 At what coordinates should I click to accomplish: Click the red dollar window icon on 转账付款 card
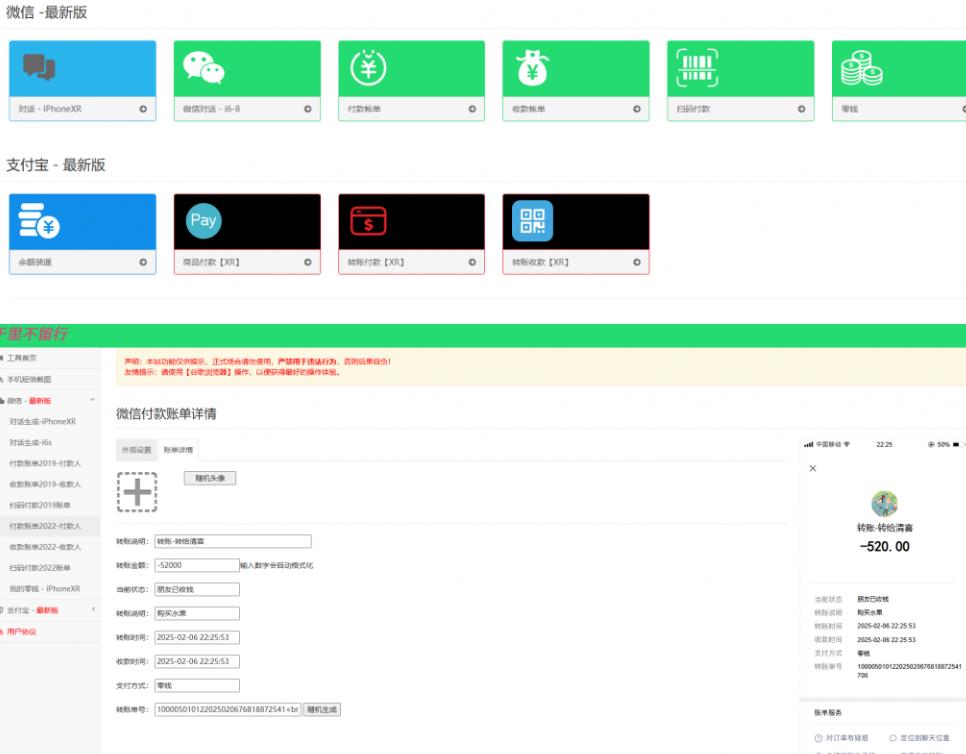pyautogui.click(x=368, y=221)
